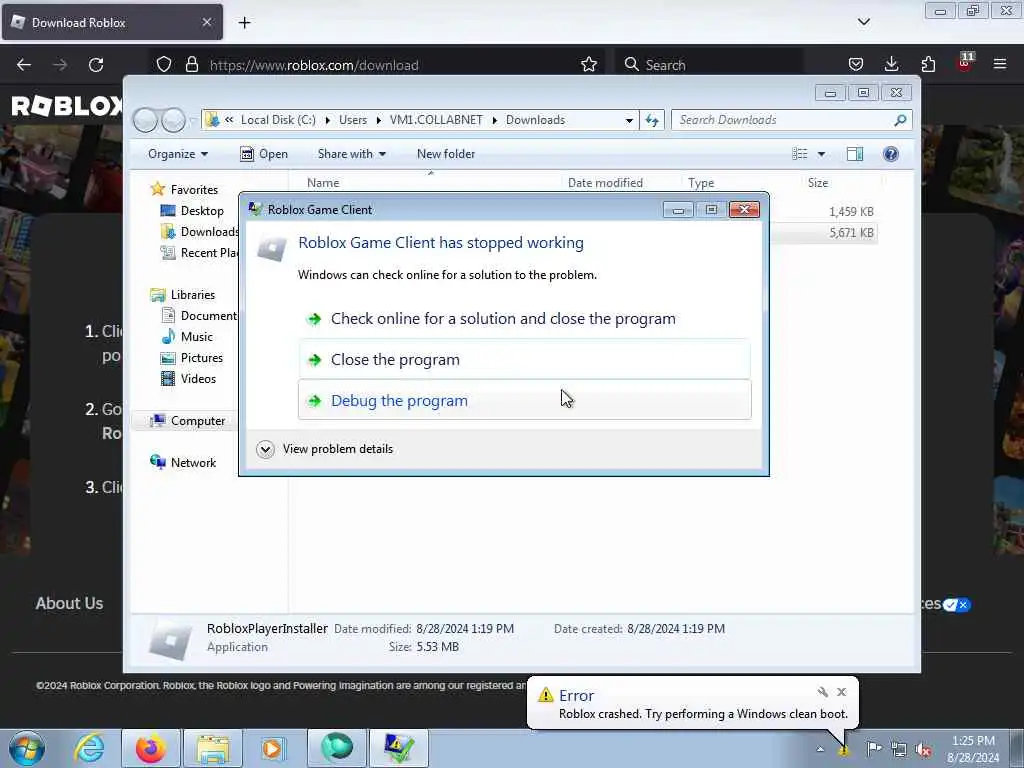Click the Search Downloads magnifier icon
The width and height of the screenshot is (1024, 768).
click(x=900, y=120)
